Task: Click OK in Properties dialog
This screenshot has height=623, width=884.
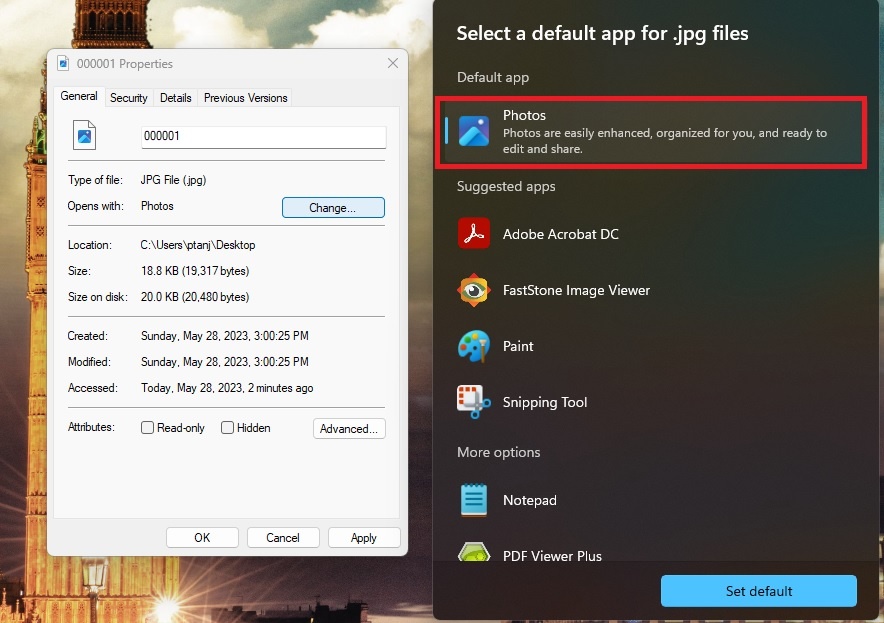Action: tap(202, 538)
